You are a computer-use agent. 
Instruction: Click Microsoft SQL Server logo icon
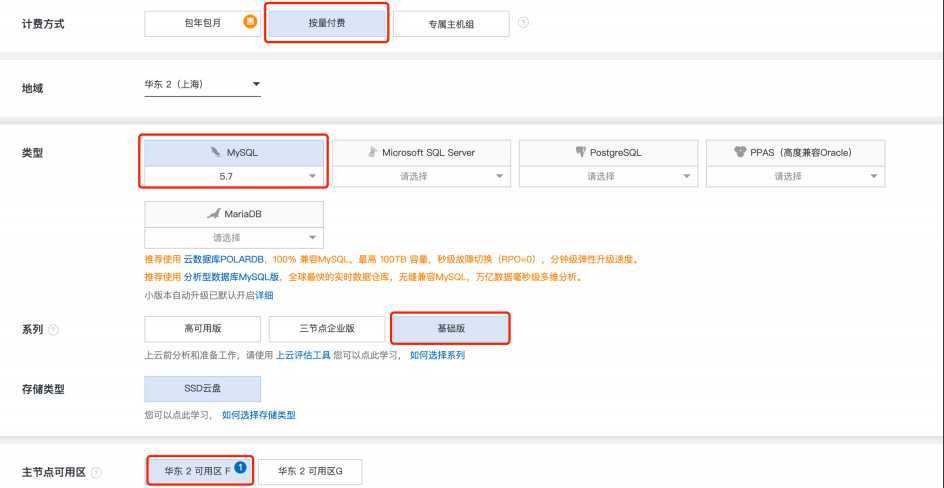pyautogui.click(x=373, y=152)
